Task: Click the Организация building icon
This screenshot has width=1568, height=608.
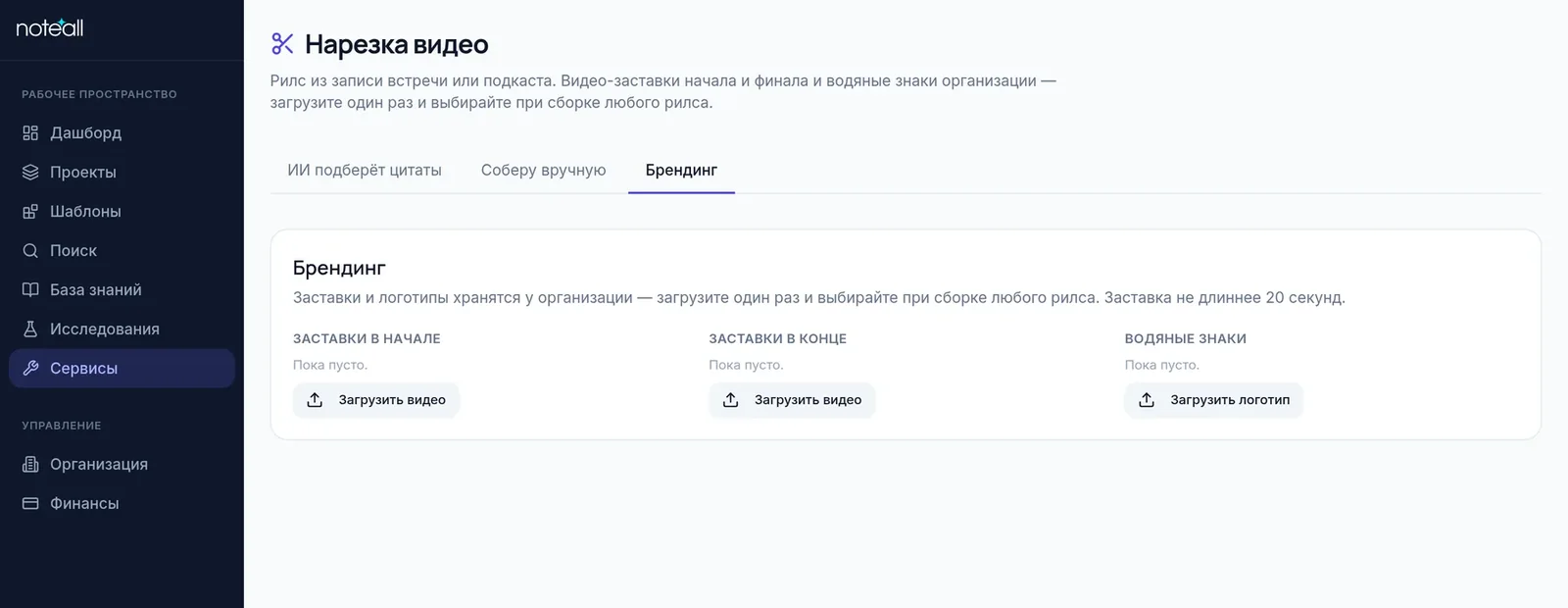Action: 30,464
